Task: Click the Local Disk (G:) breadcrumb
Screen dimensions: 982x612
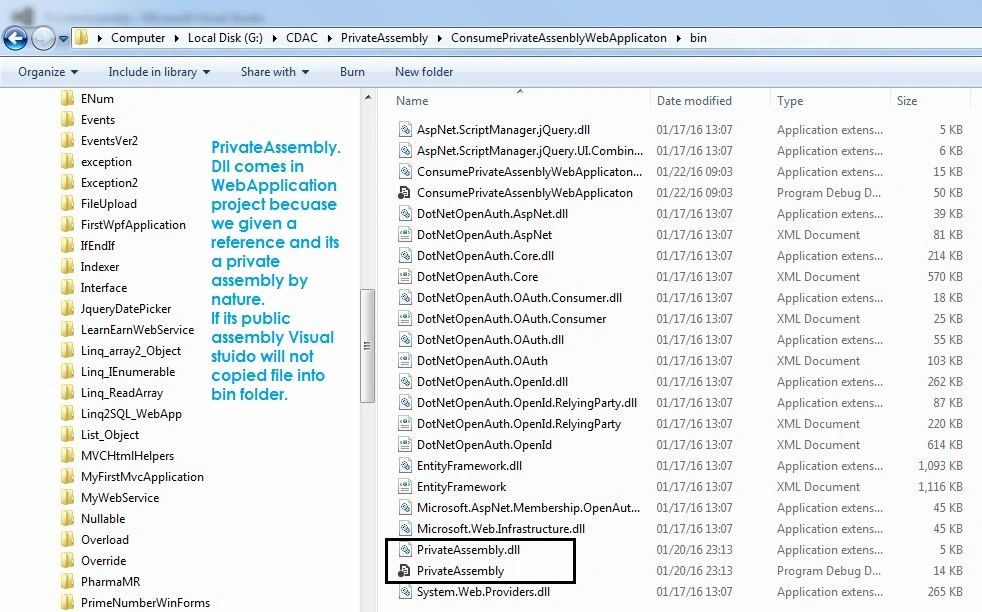Action: coord(225,38)
